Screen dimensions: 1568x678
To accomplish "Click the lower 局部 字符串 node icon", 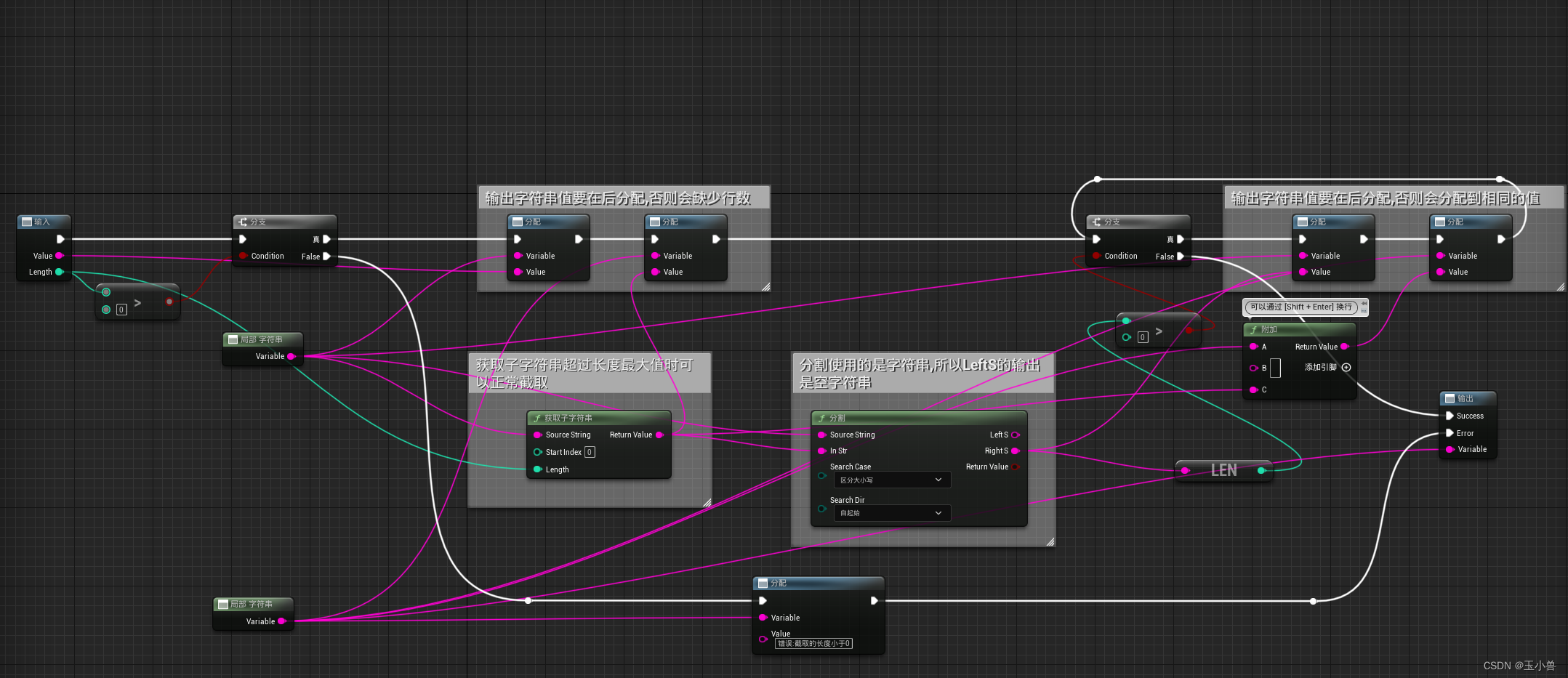I will 223,604.
